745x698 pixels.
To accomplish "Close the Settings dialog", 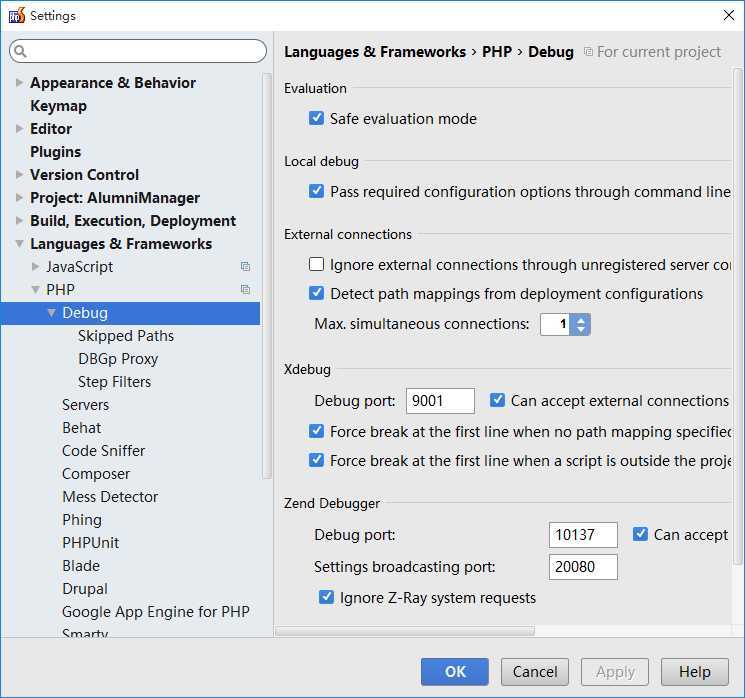I will [x=728, y=15].
